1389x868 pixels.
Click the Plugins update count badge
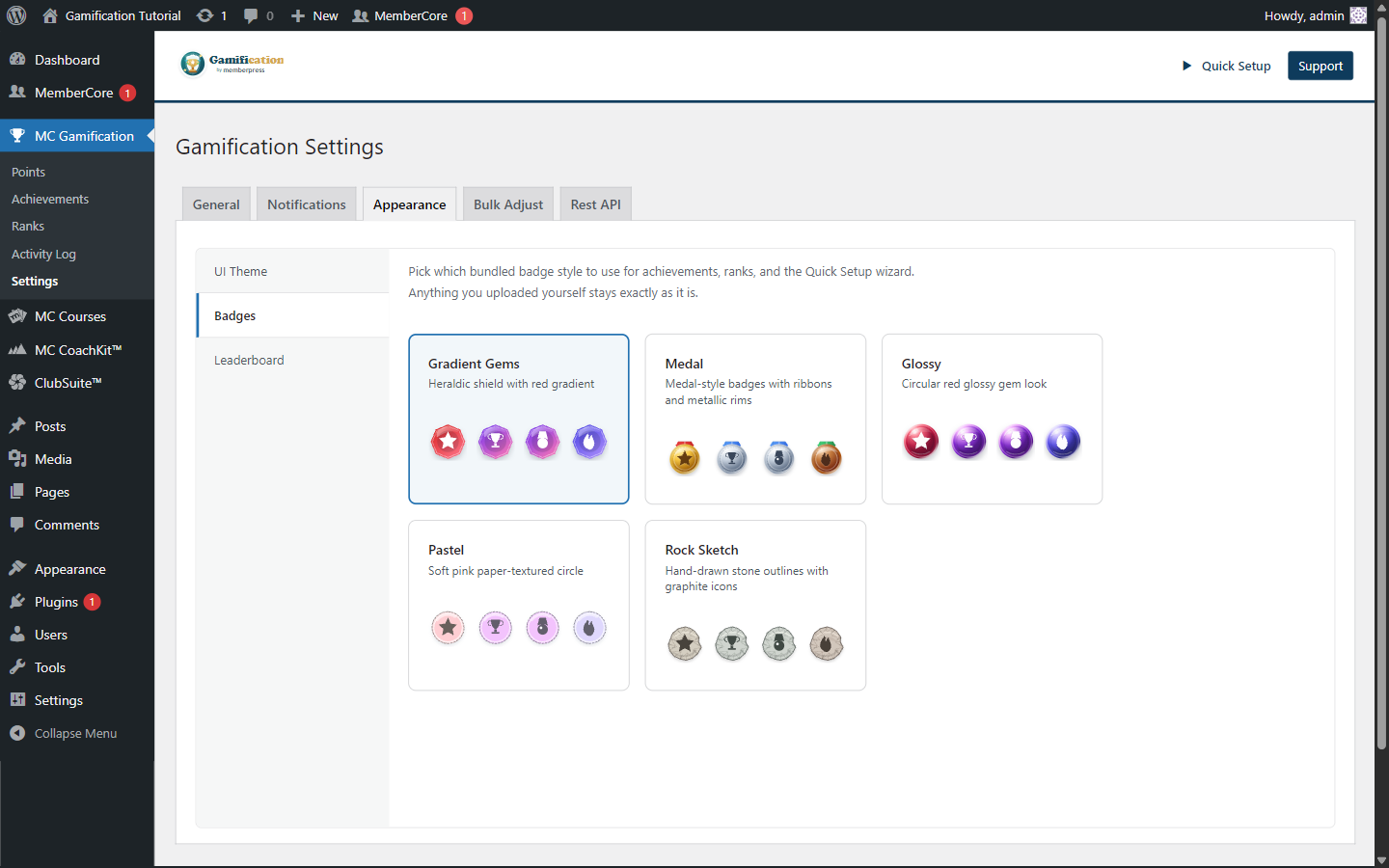pos(92,602)
